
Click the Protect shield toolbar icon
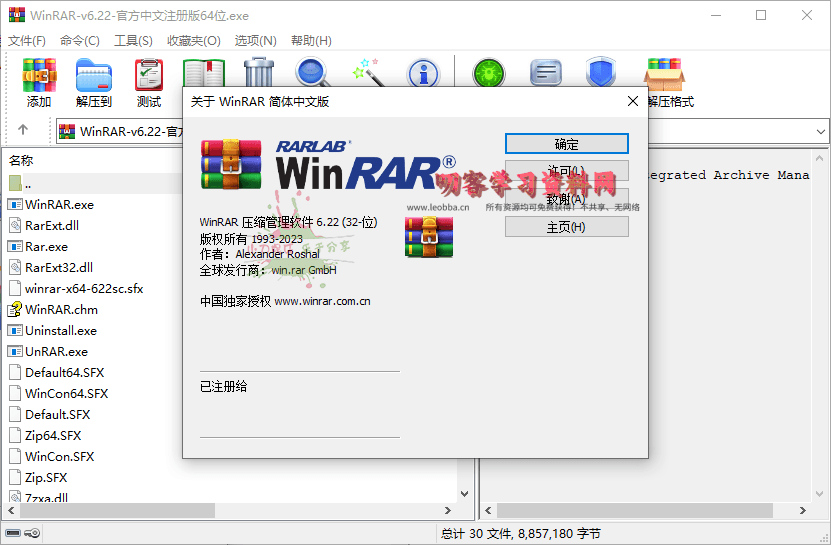(x=601, y=72)
